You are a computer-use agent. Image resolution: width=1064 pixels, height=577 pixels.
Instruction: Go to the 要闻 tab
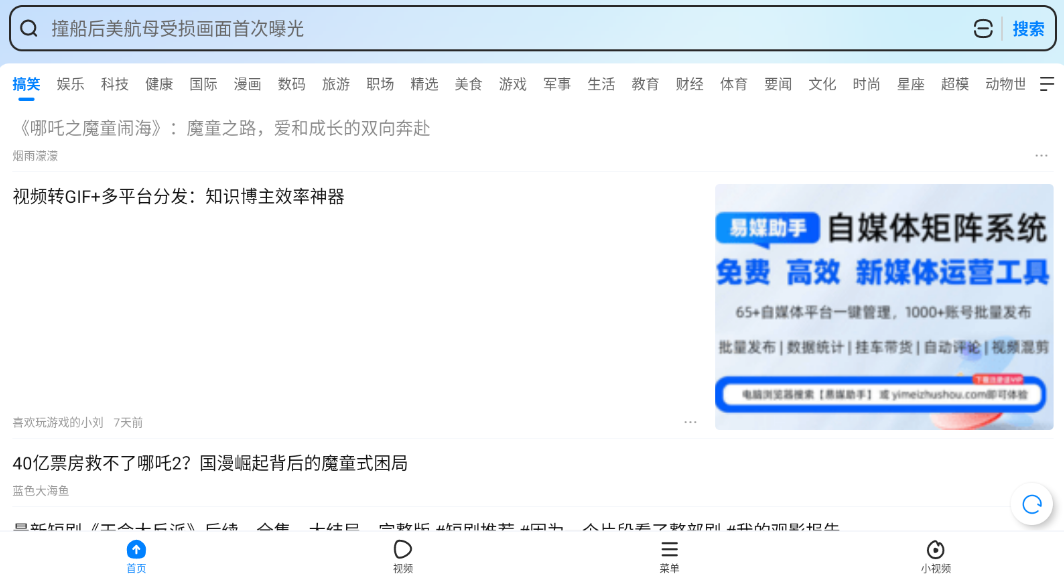pos(778,84)
